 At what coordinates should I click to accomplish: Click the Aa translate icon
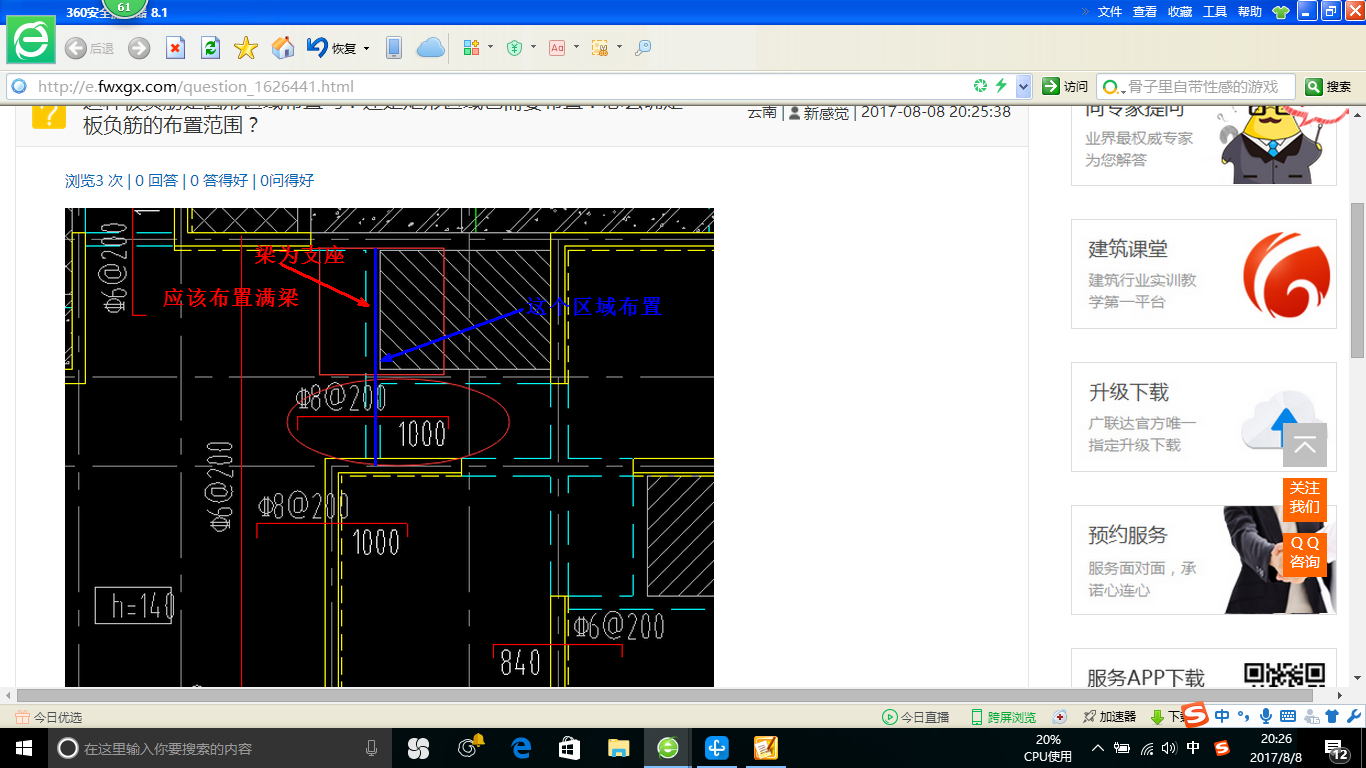click(557, 48)
